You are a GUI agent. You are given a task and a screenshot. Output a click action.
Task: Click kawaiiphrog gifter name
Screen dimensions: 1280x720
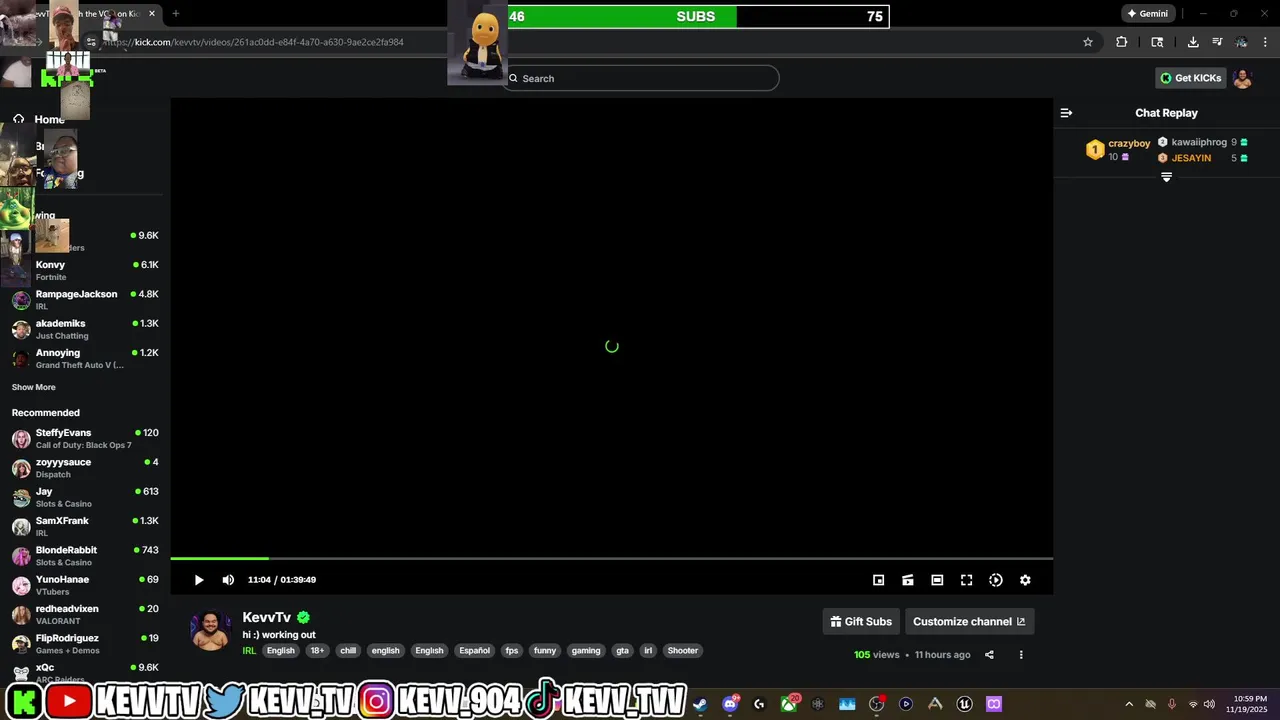[x=1199, y=143]
